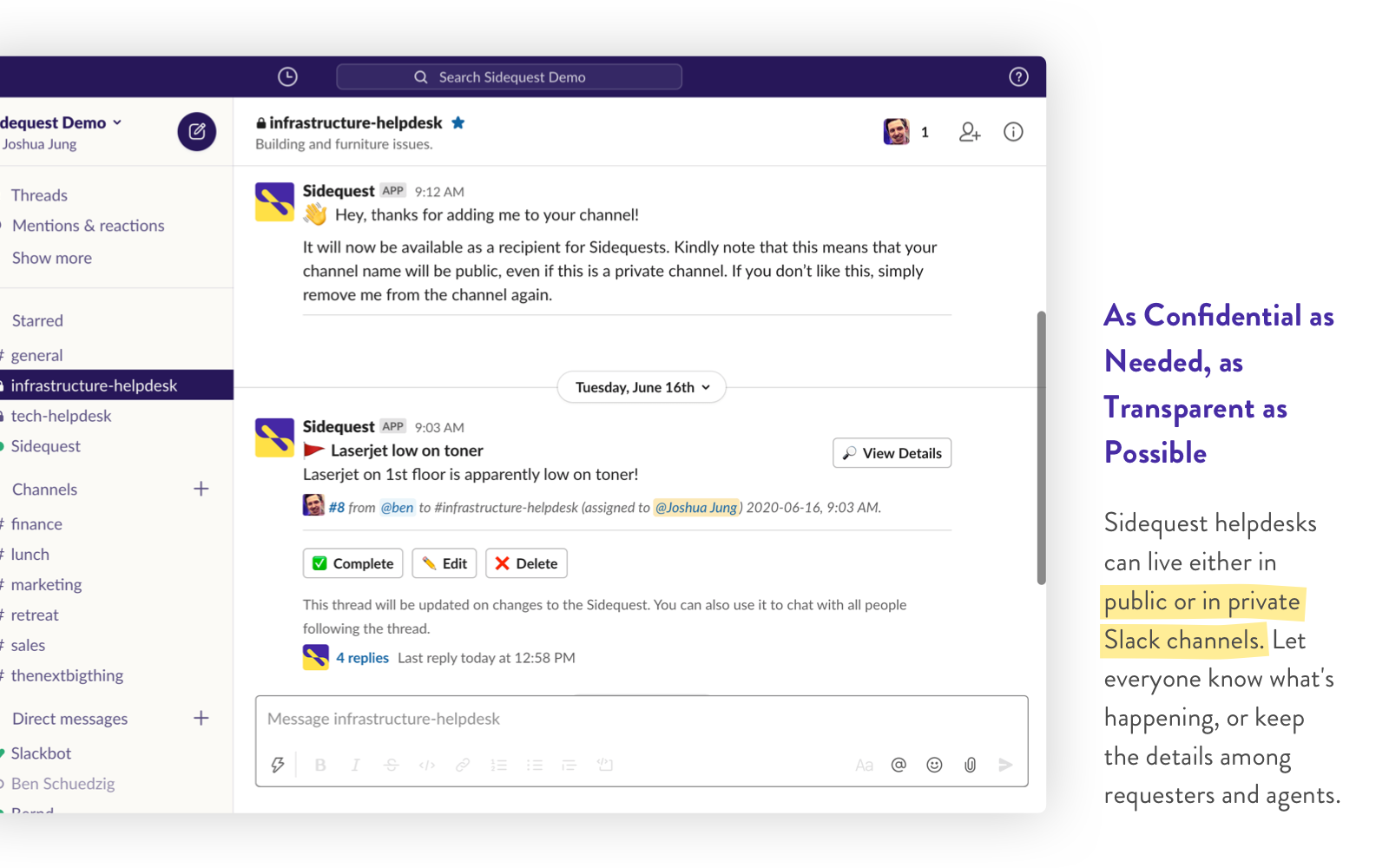Open the 4 replies thread link

tap(362, 657)
